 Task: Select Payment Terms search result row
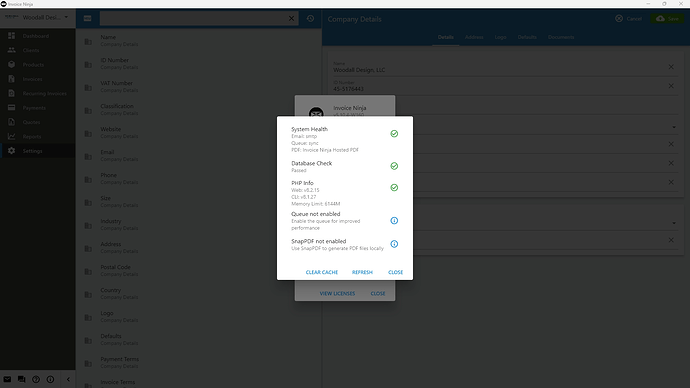[199, 362]
